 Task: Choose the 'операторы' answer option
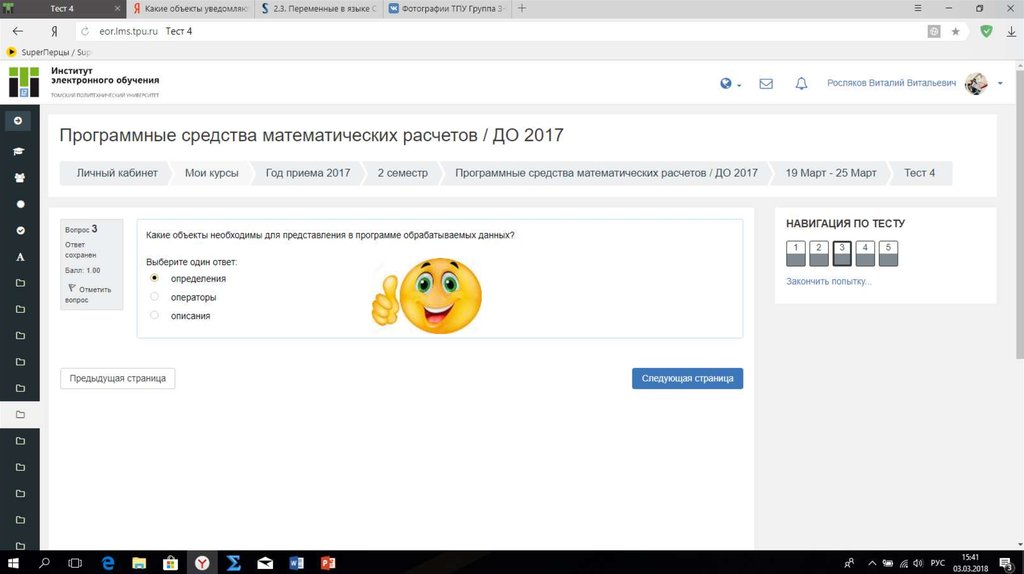pos(154,297)
